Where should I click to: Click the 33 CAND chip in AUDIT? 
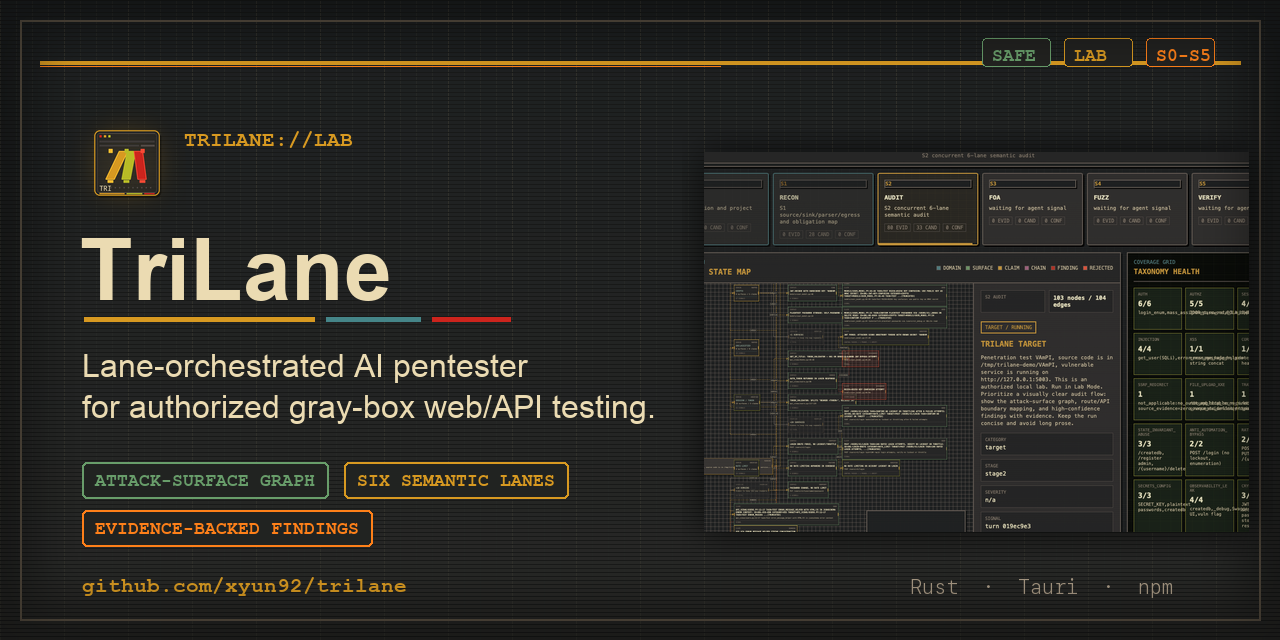(926, 228)
